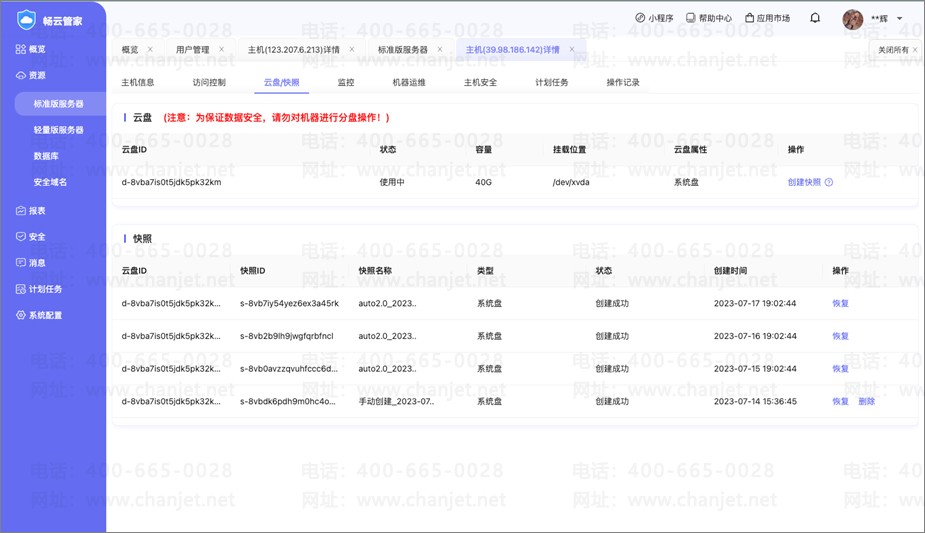The width and height of the screenshot is (925, 533).
Task: Close the 主机(123.207.6.213)详情 tab
Action: click(x=351, y=49)
